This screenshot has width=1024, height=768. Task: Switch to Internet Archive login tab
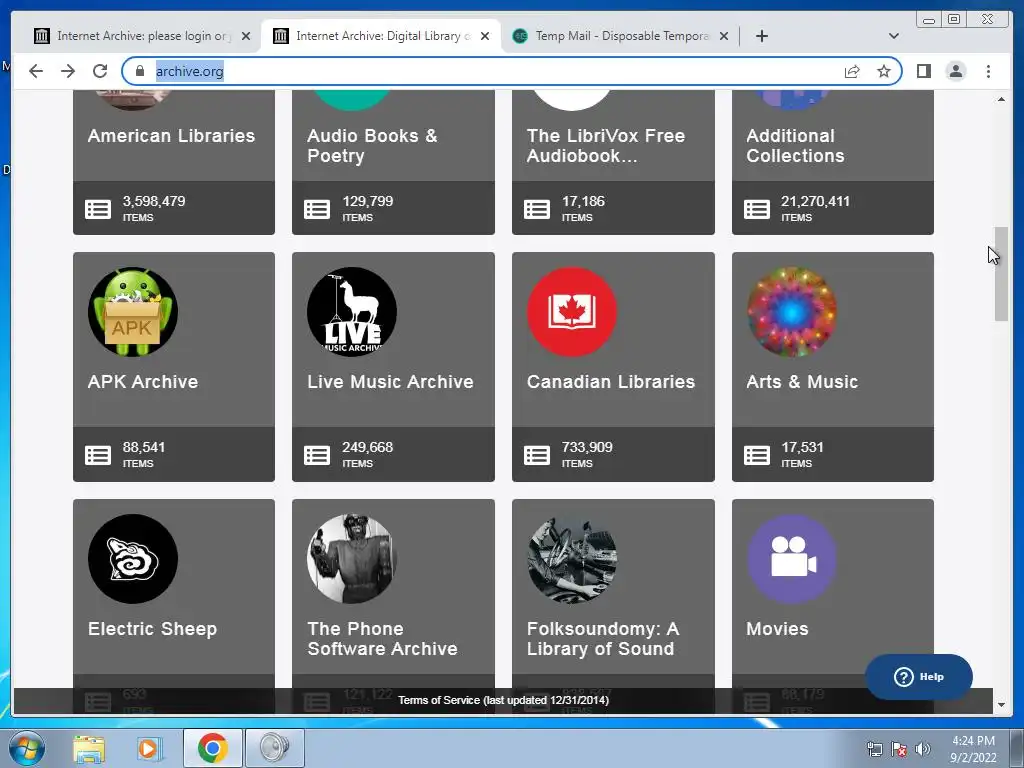(142, 36)
